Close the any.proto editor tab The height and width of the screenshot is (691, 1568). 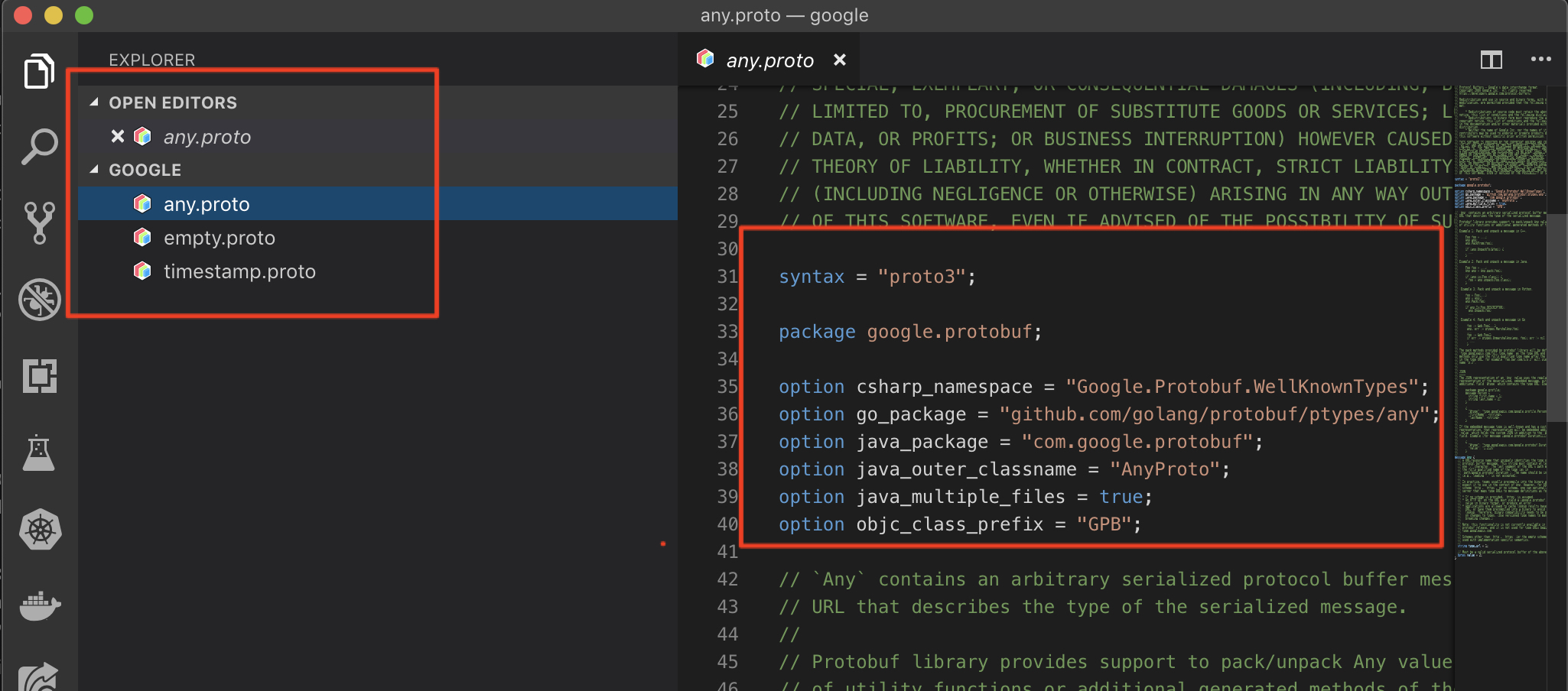[839, 60]
